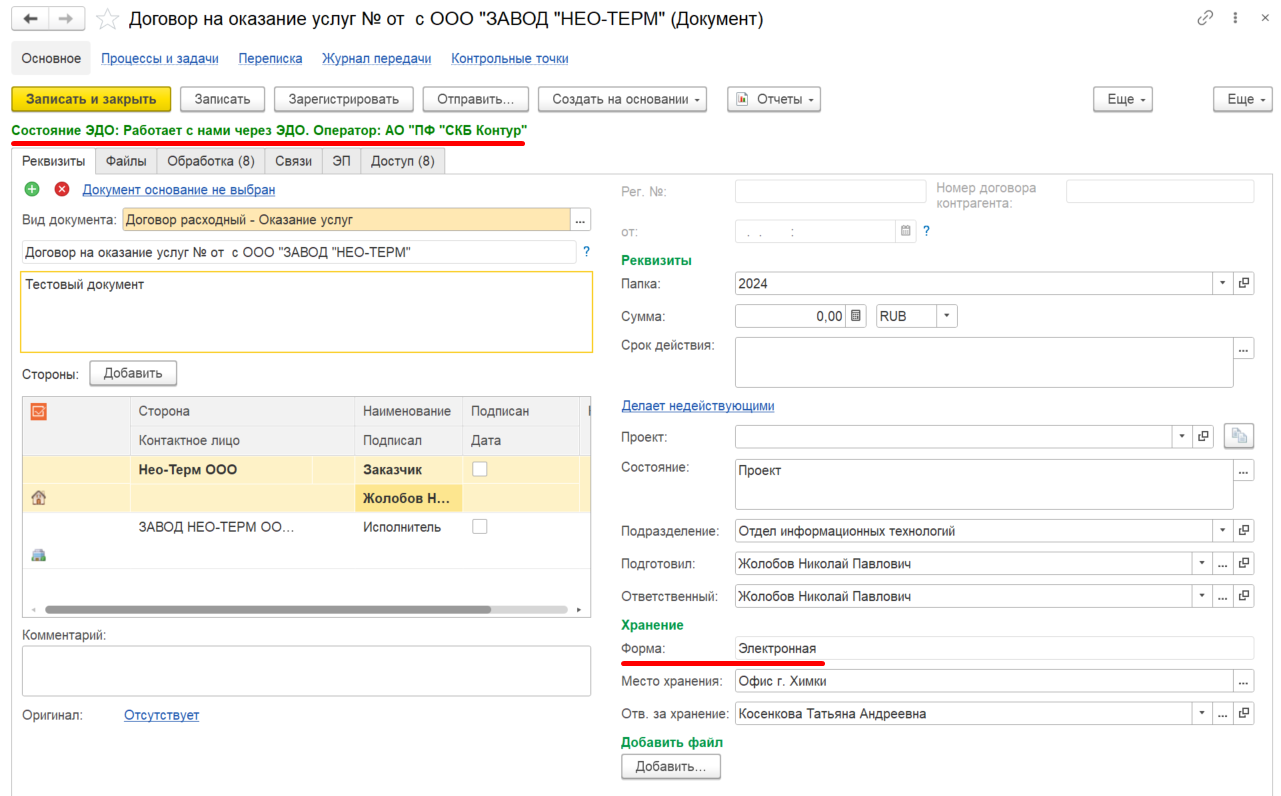This screenshot has width=1281, height=796.
Task: Open the Процессы и задачи section
Action: click(x=160, y=58)
